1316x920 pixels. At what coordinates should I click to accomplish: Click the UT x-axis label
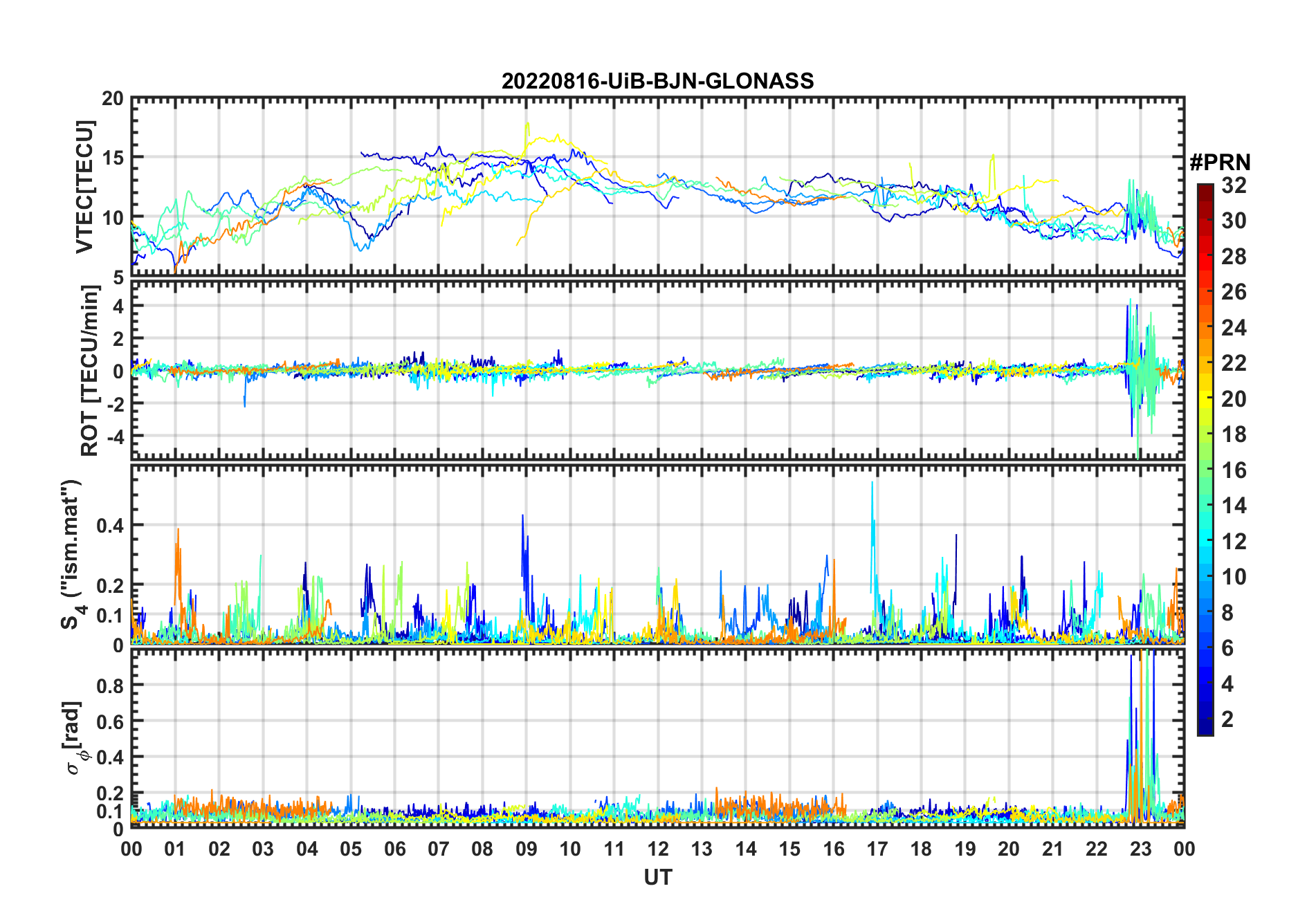[x=657, y=877]
